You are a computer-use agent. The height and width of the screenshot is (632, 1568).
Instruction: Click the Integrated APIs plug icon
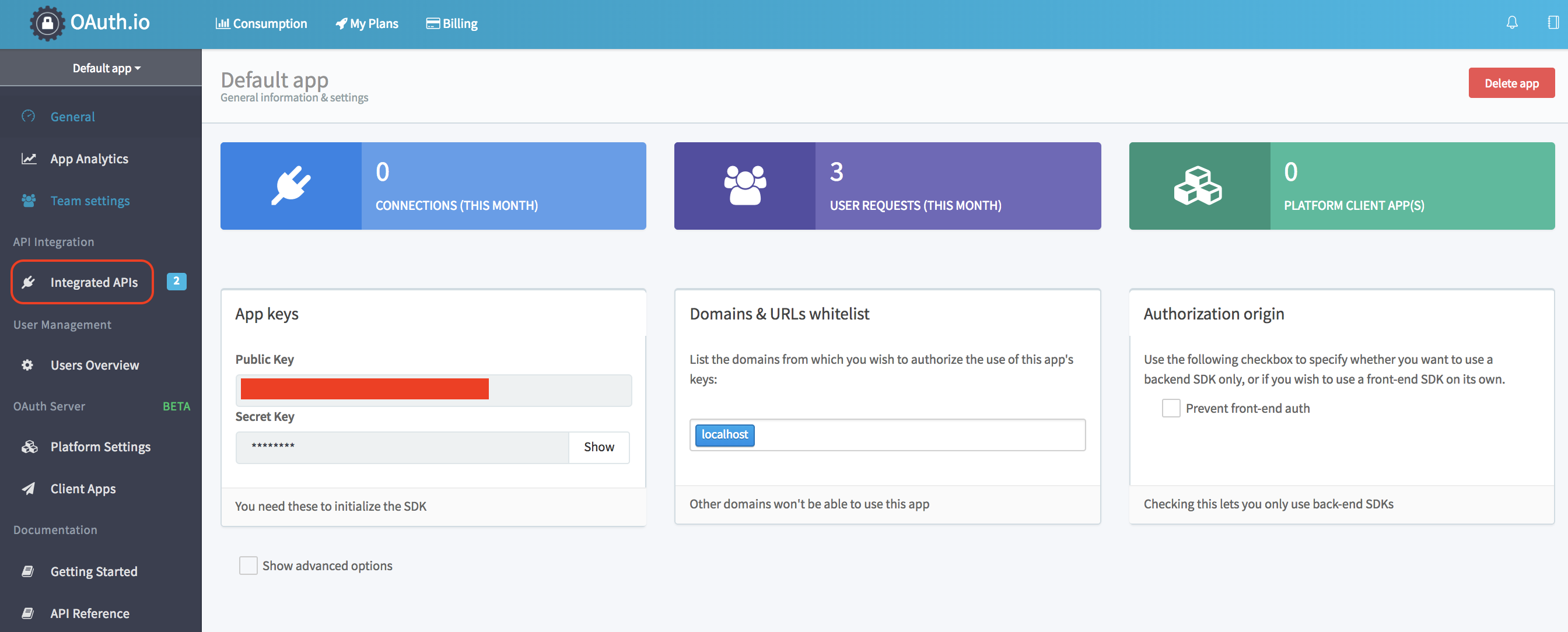tap(29, 282)
